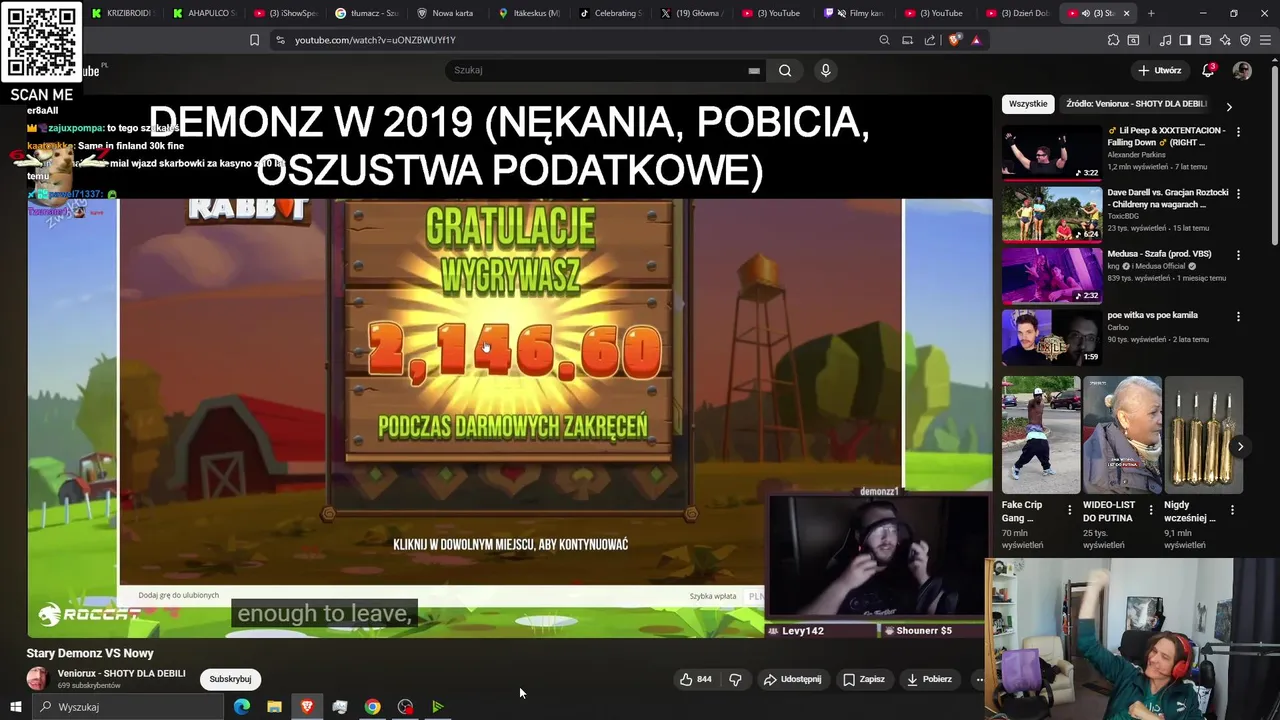Screen dimensions: 1280x720
Task: Open options for Dave Darell vs. Gracjan video
Action: (x=1238, y=194)
